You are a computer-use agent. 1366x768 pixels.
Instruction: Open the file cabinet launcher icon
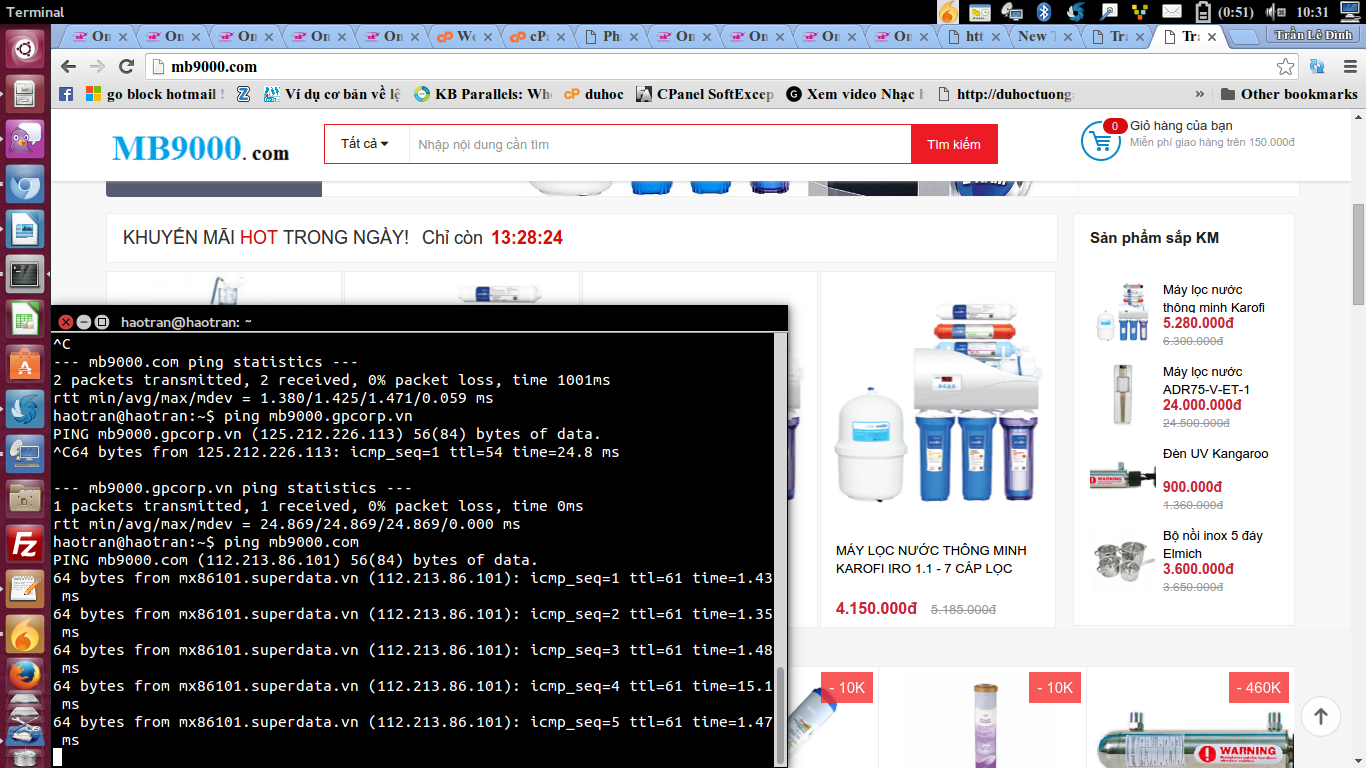point(25,96)
